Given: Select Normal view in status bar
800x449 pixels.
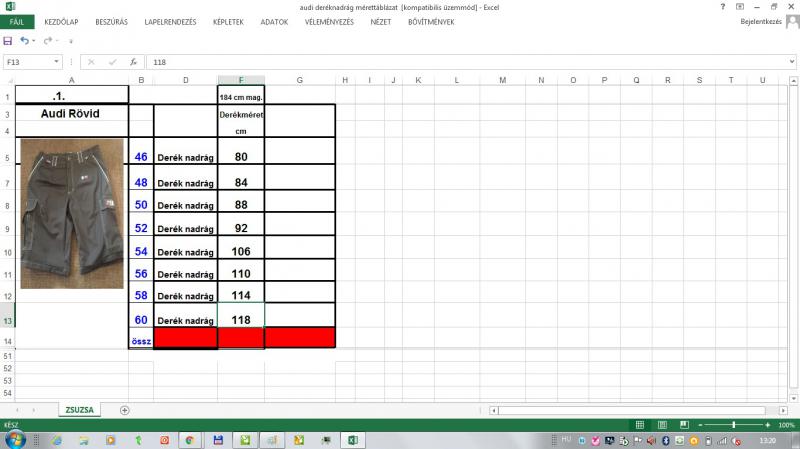Looking at the screenshot, I should [640, 425].
